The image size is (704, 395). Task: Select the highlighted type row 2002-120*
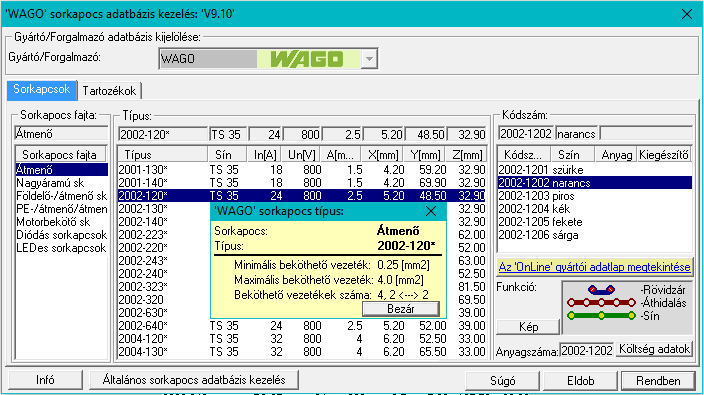click(x=302, y=196)
